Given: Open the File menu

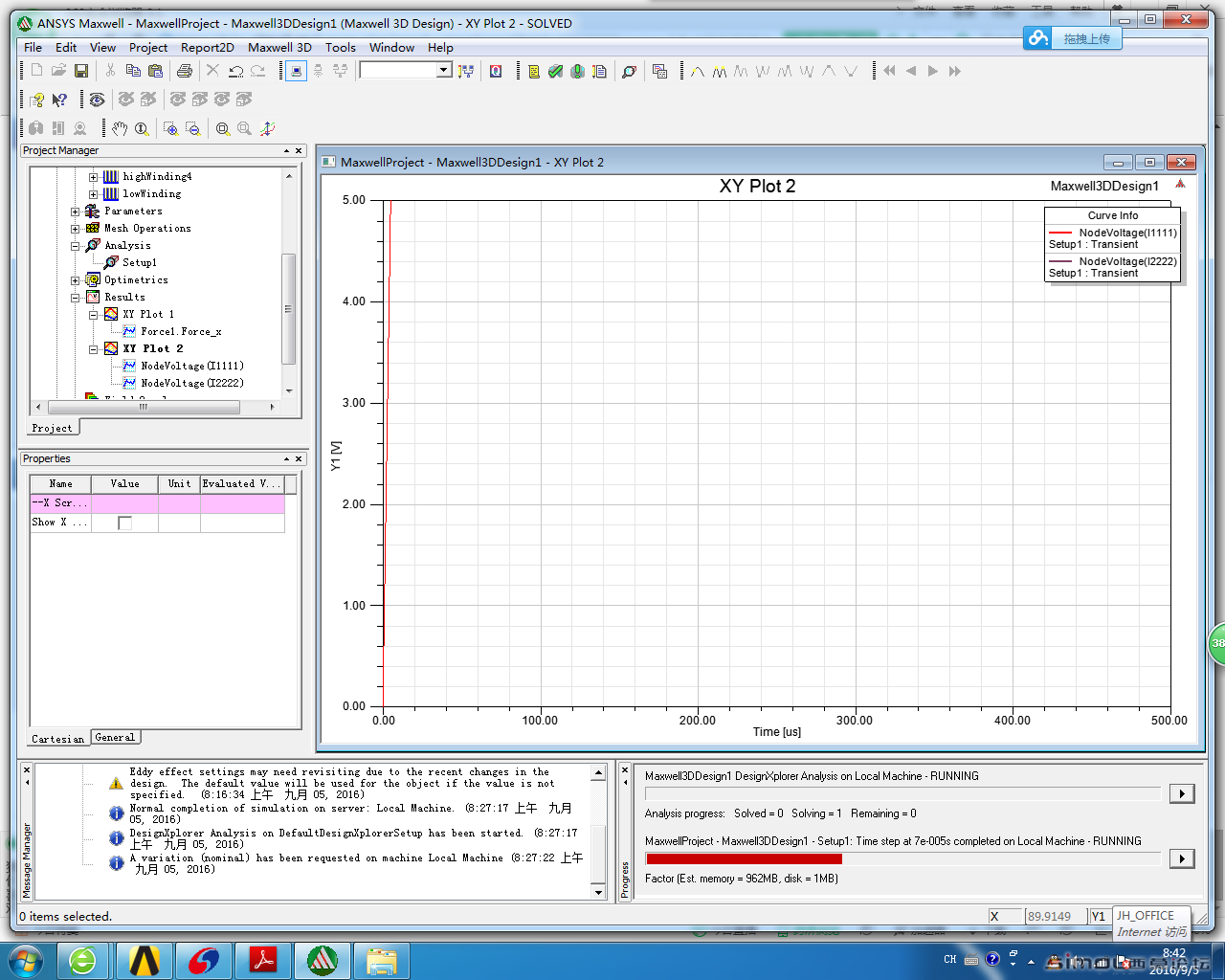Looking at the screenshot, I should (33, 47).
